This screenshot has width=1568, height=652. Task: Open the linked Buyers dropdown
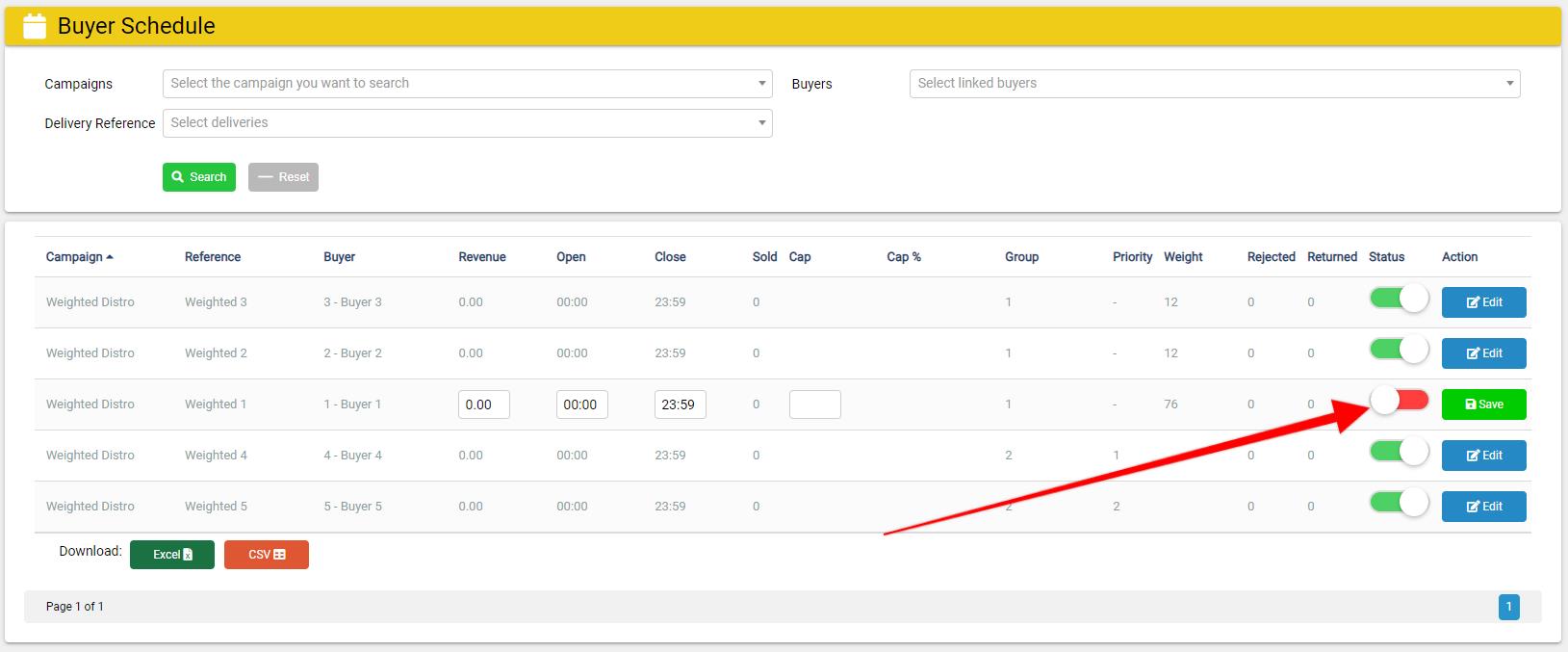click(x=1215, y=84)
